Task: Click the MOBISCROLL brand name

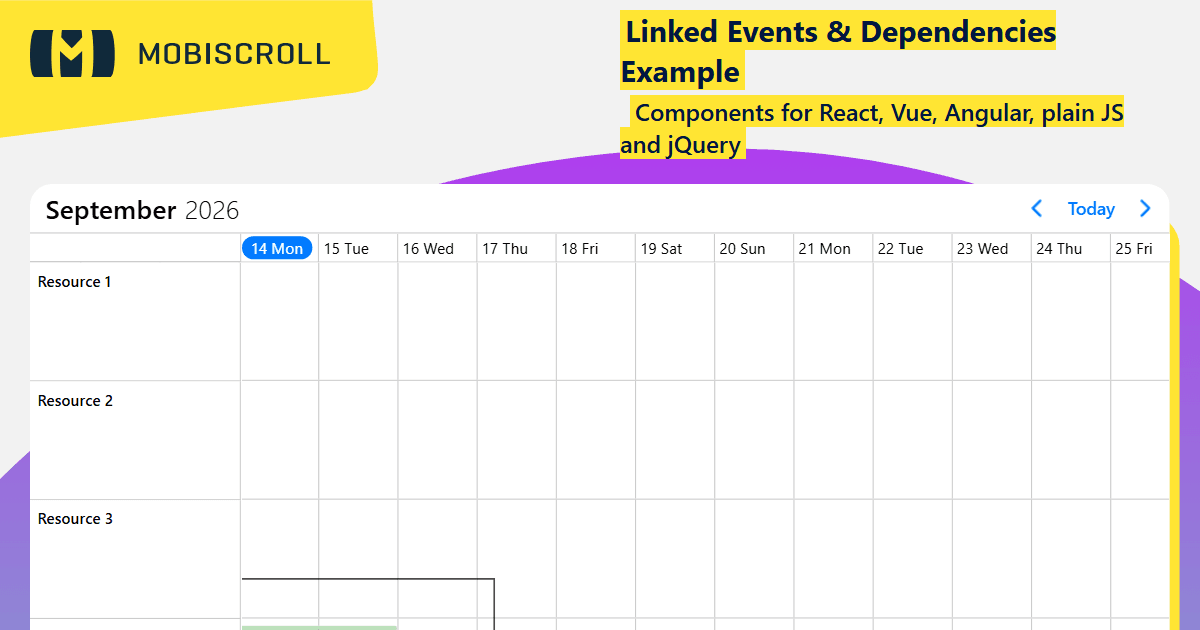Action: click(x=234, y=54)
